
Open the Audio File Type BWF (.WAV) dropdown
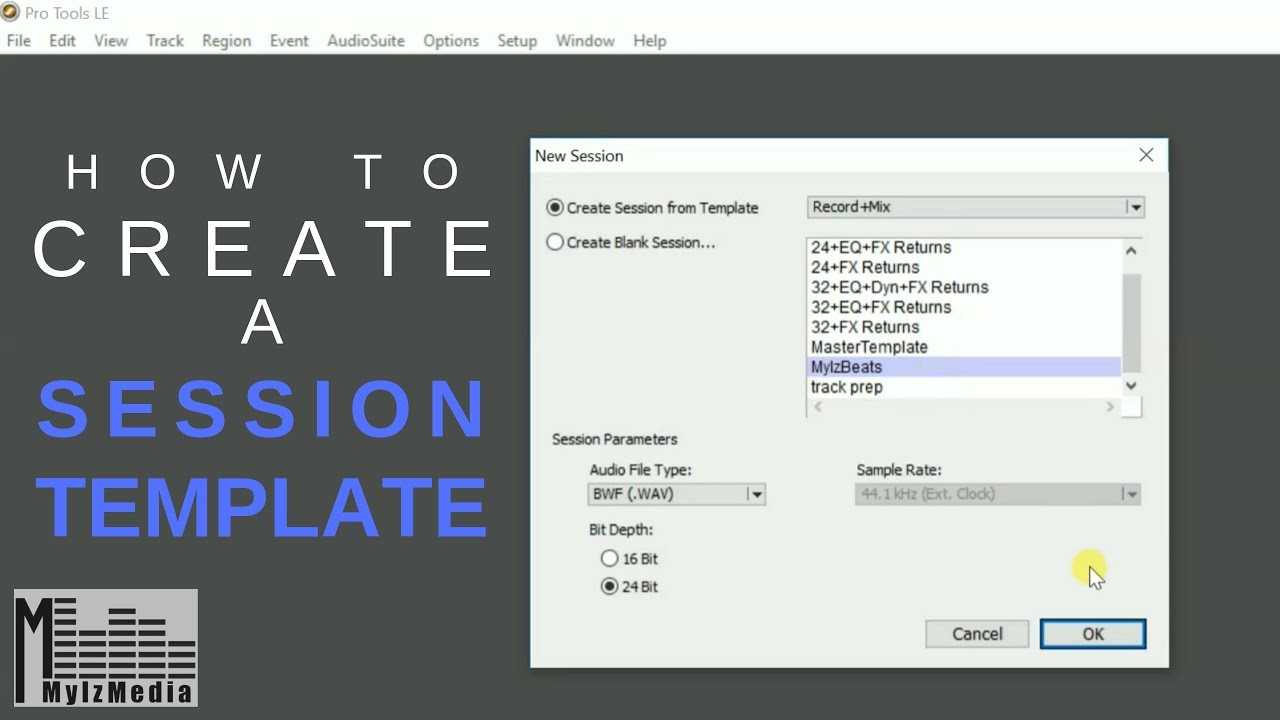[x=677, y=494]
